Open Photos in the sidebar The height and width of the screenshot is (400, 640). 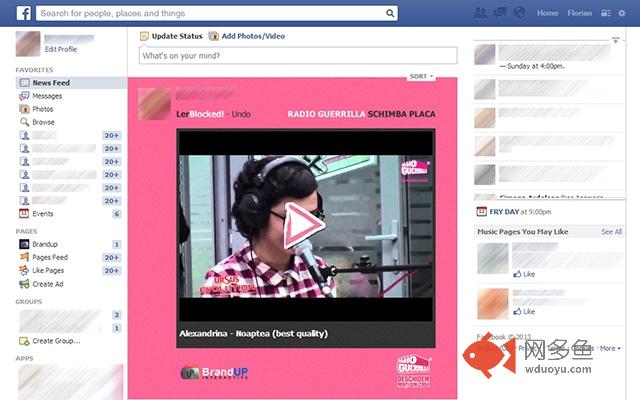click(43, 109)
